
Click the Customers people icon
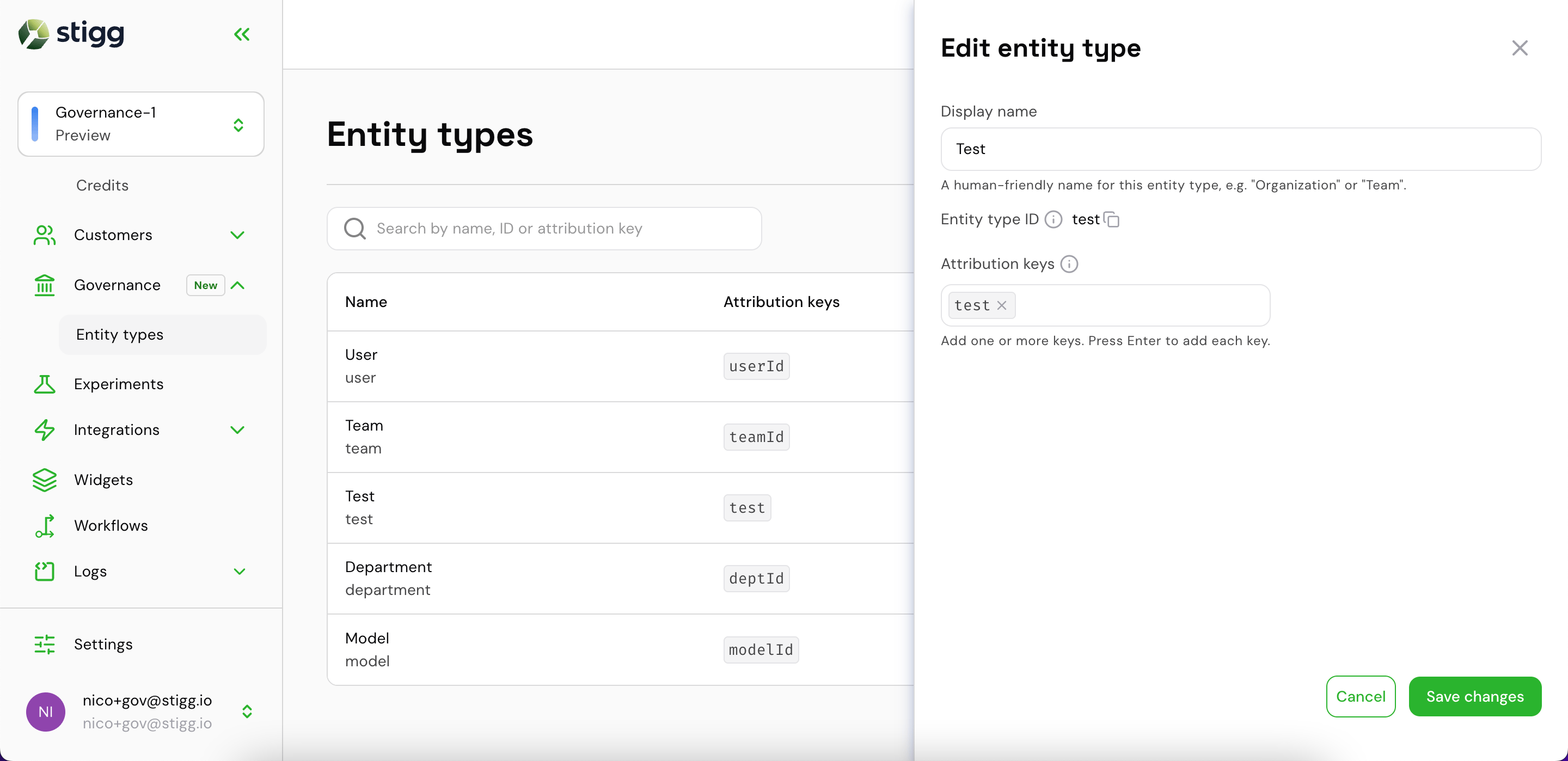coord(45,235)
